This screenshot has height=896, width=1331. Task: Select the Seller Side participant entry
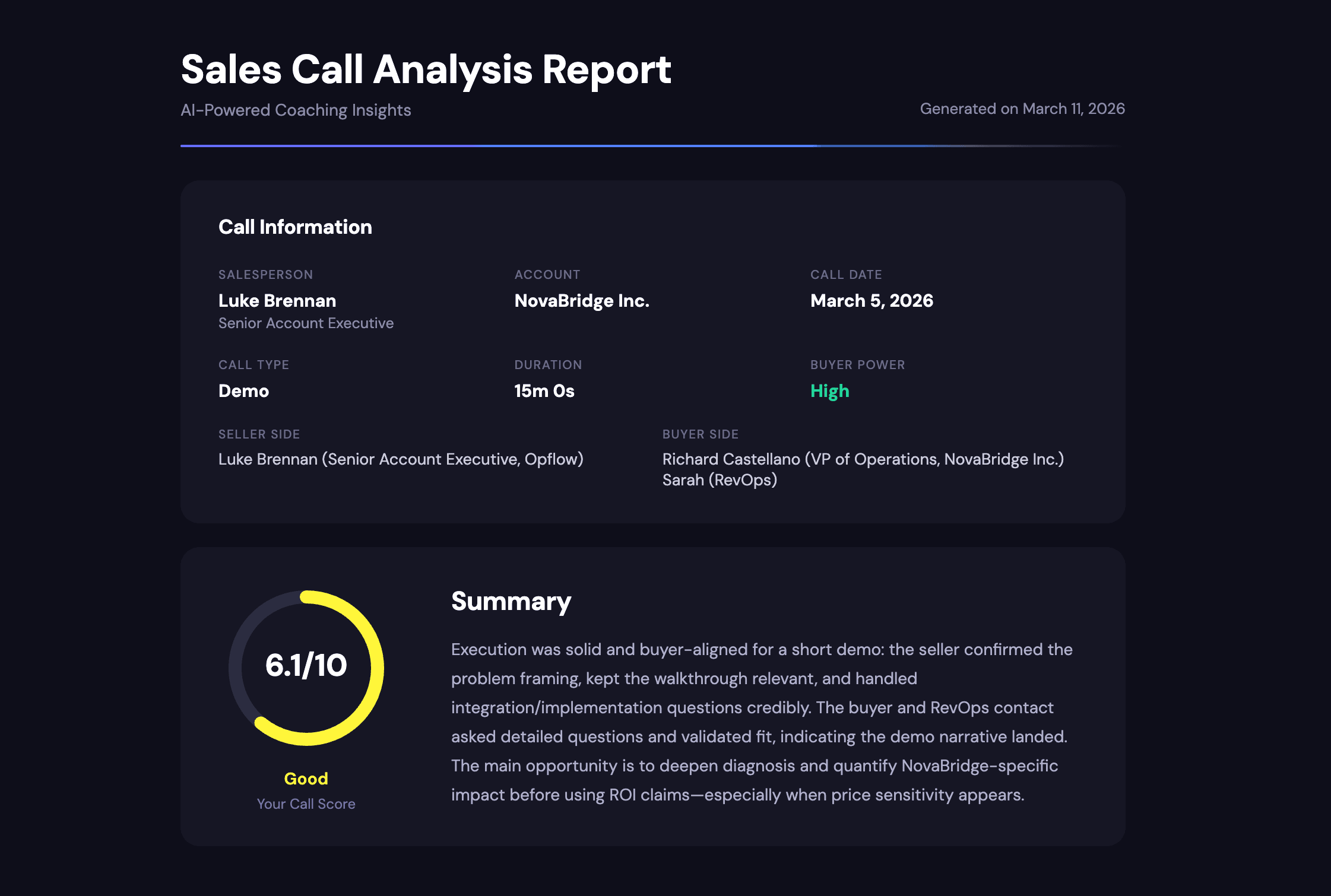tap(401, 459)
